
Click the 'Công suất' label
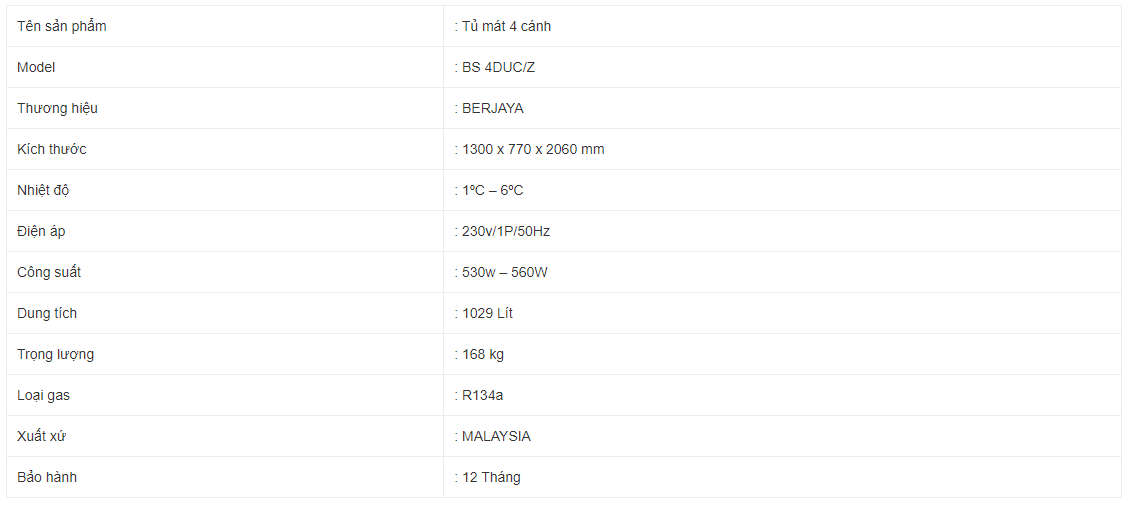point(49,273)
